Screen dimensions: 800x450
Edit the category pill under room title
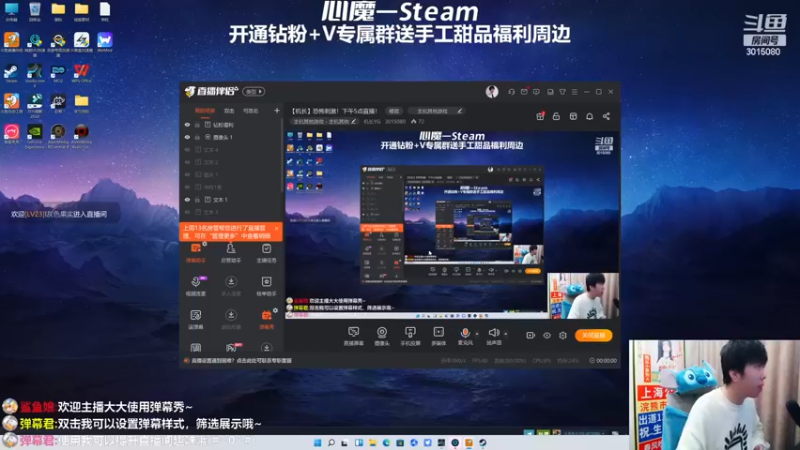[324, 121]
